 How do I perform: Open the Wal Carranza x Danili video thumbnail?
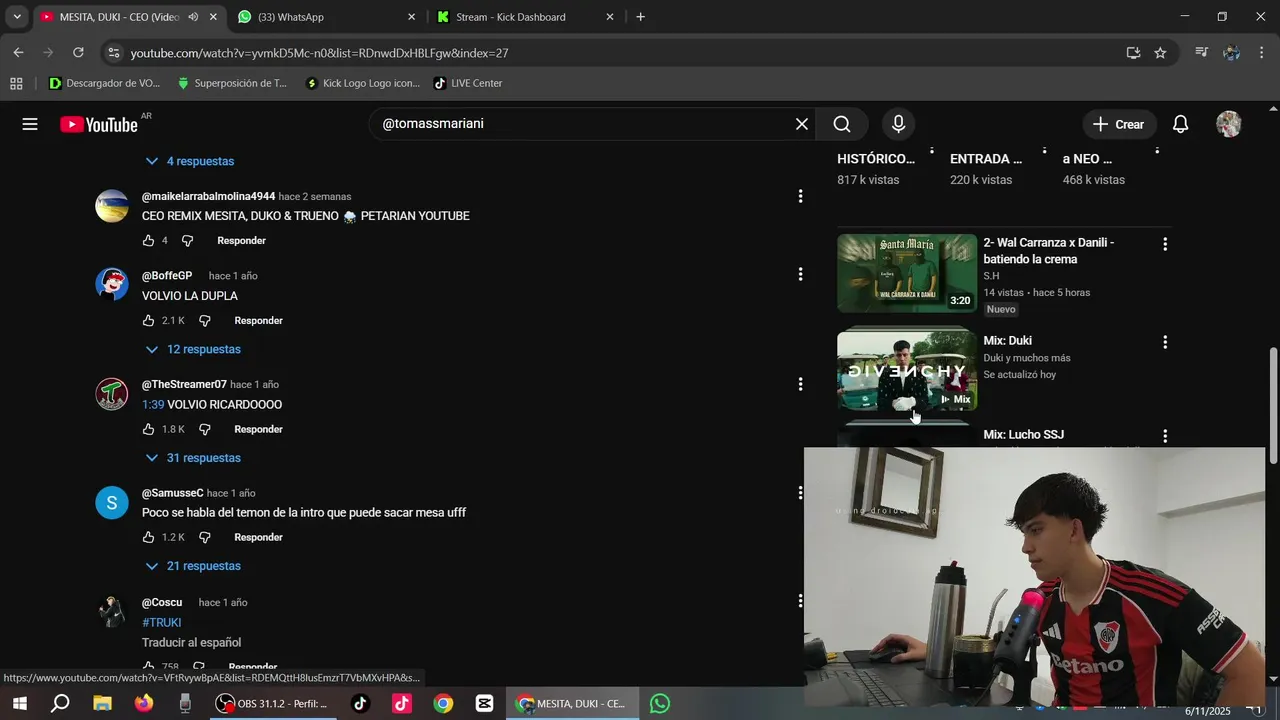click(x=907, y=273)
